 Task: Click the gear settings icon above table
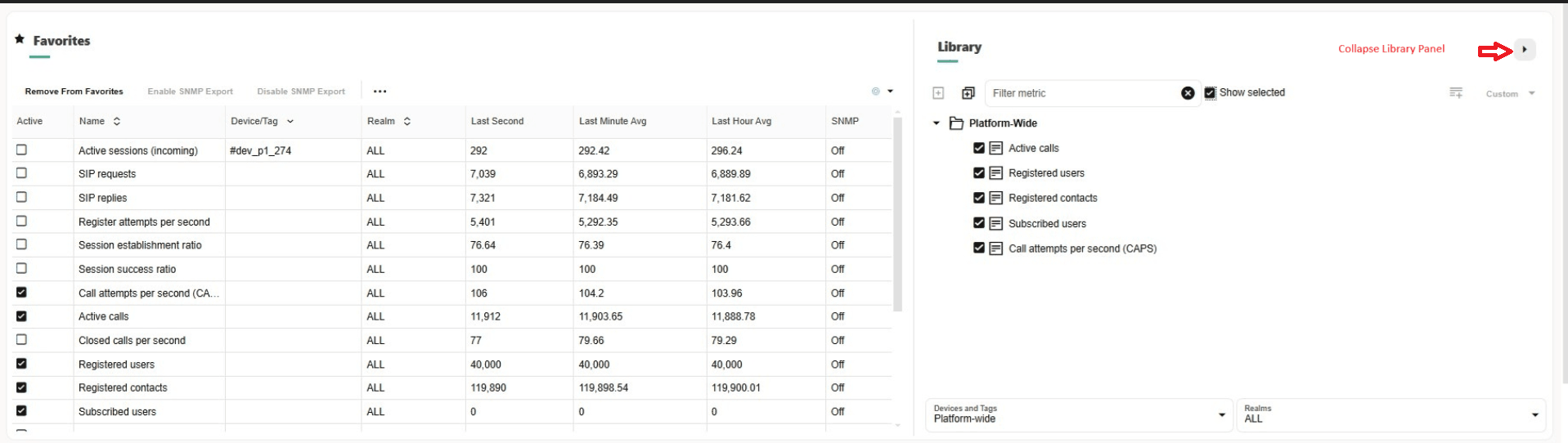coord(876,92)
